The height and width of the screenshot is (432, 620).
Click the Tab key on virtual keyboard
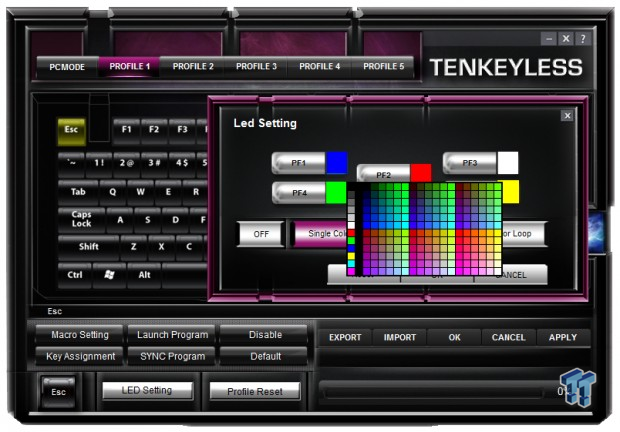click(x=77, y=192)
